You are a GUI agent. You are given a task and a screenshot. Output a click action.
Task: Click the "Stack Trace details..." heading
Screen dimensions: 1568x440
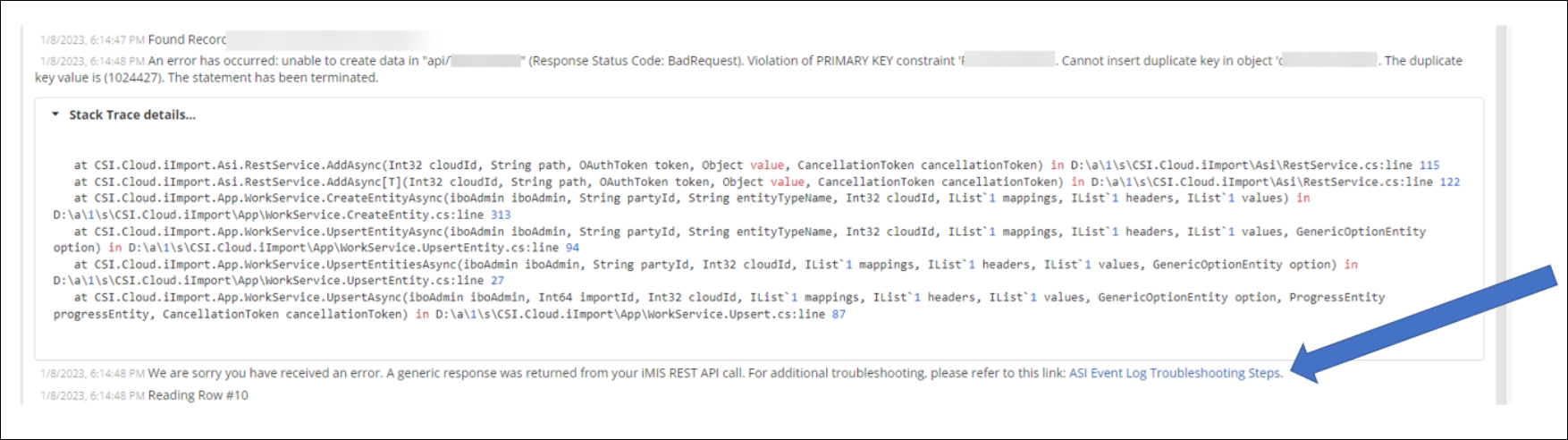click(132, 114)
